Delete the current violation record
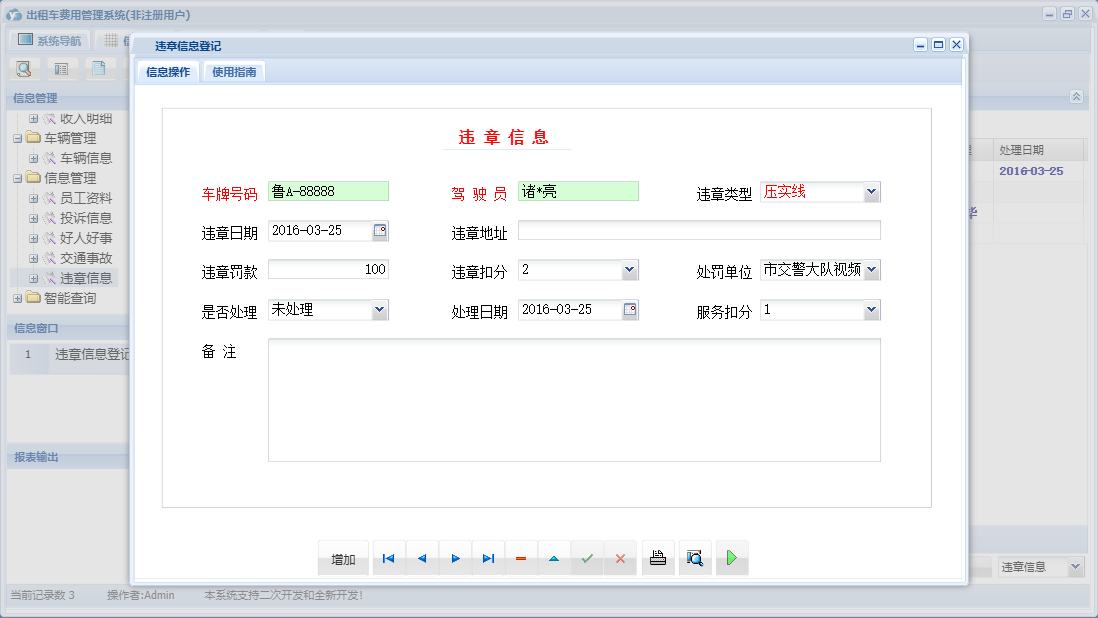 coord(521,558)
